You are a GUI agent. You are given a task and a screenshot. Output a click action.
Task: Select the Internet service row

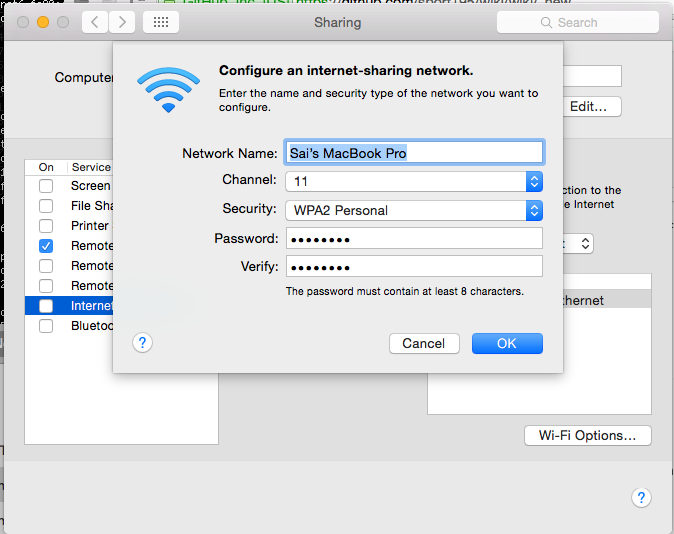pyautogui.click(x=69, y=306)
